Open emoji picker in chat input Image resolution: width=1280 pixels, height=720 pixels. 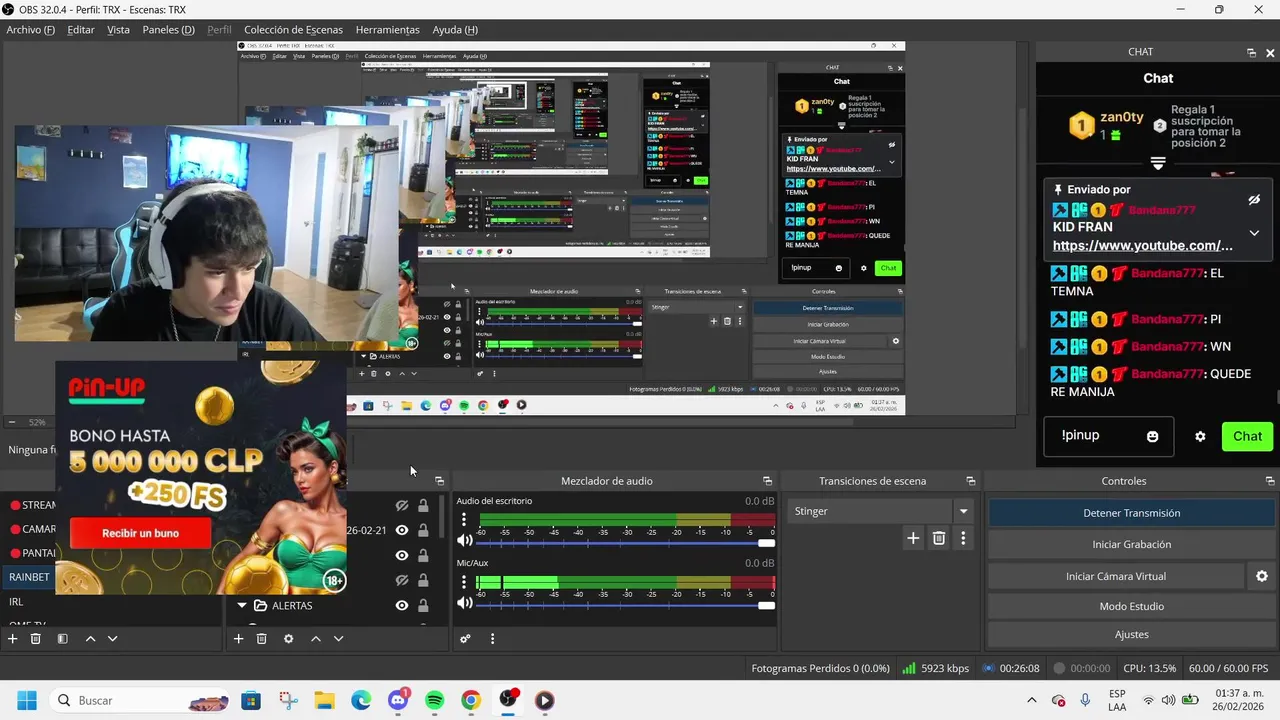(x=1152, y=436)
